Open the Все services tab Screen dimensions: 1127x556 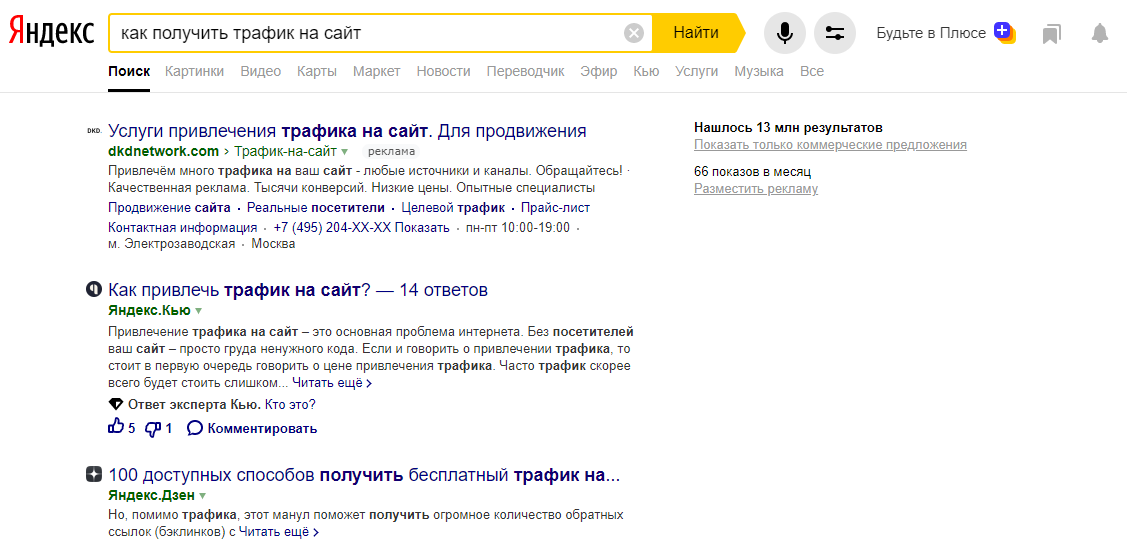pyautogui.click(x=812, y=71)
